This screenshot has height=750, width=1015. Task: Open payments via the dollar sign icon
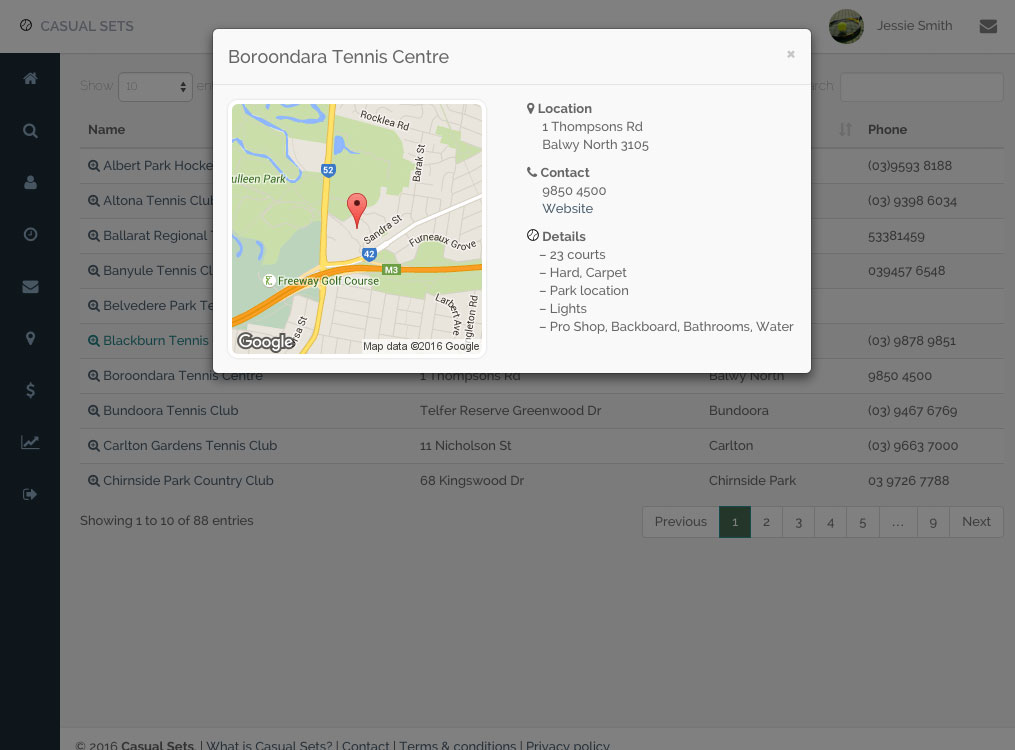pyautogui.click(x=30, y=390)
